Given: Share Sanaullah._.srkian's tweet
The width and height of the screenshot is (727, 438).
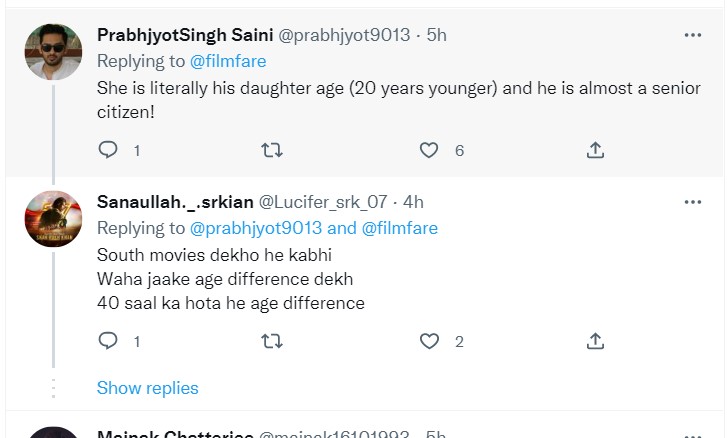Looking at the screenshot, I should point(595,342).
